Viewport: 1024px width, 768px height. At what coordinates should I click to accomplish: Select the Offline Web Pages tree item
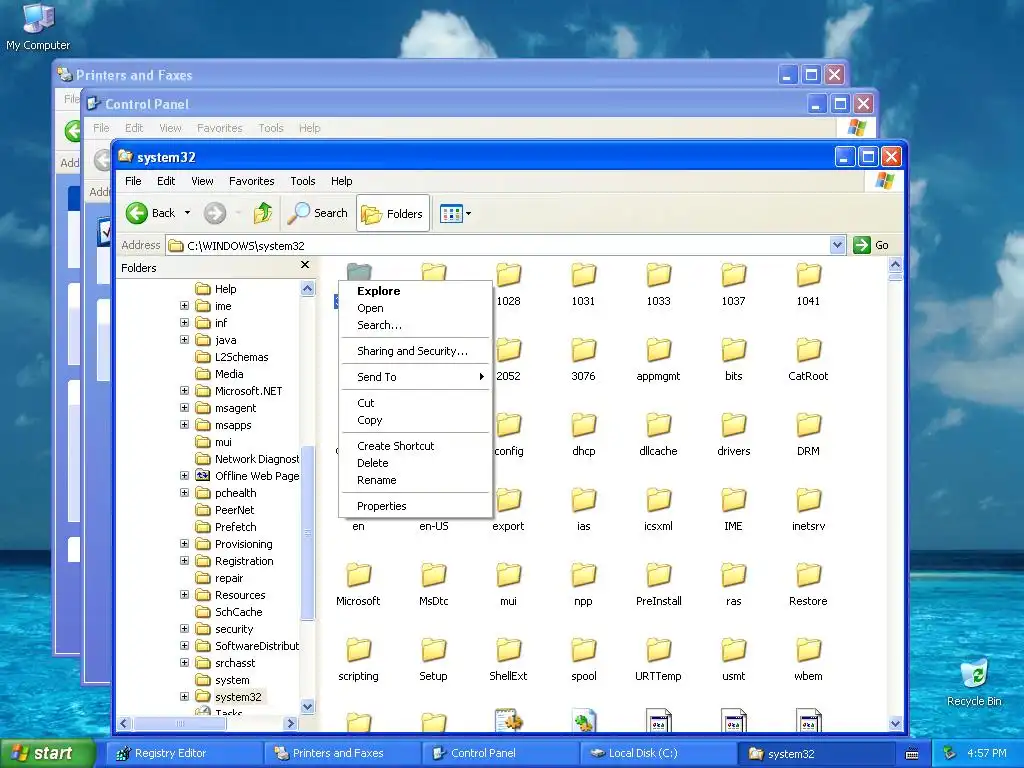pos(248,476)
